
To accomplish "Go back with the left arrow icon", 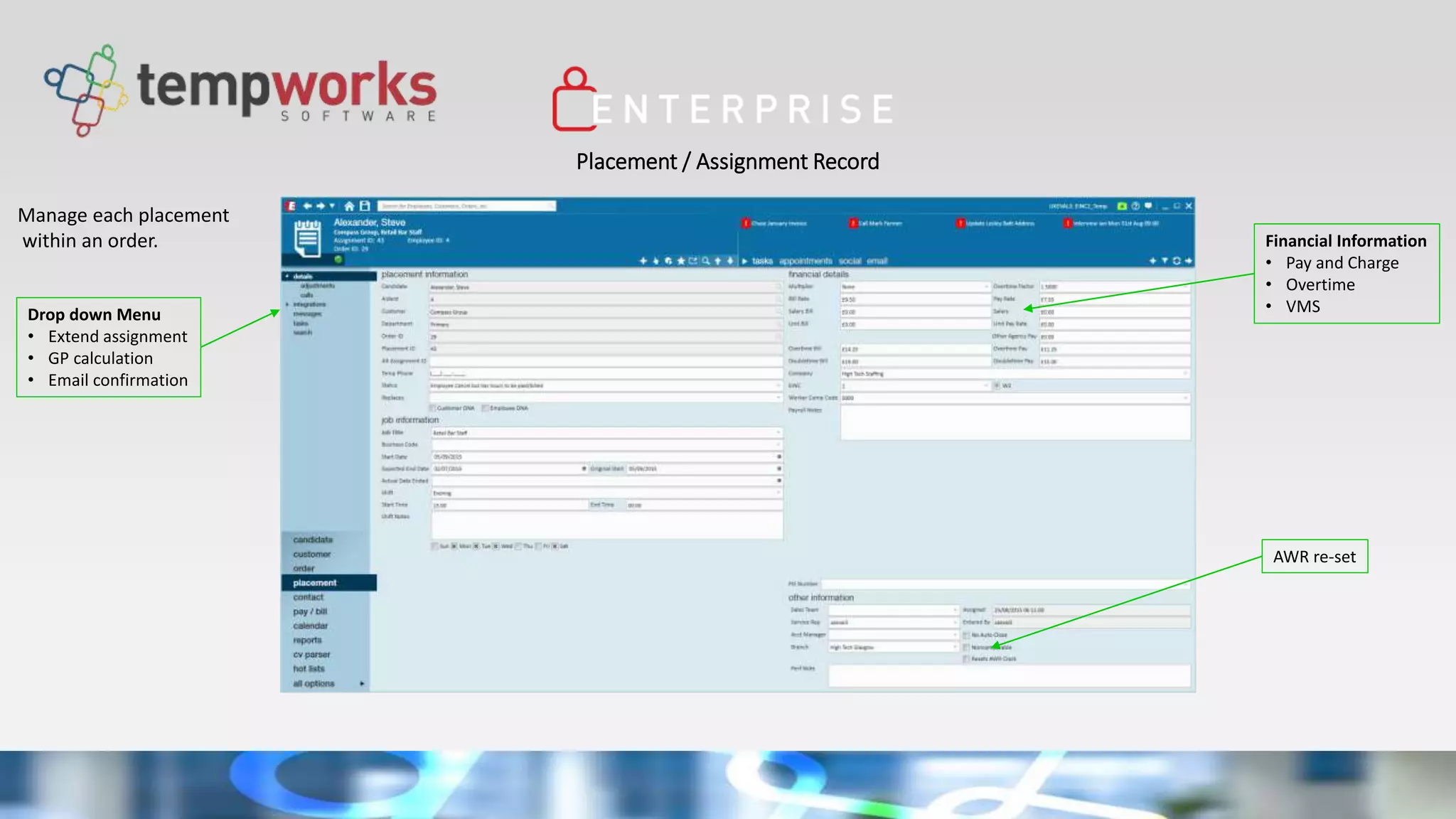I will click(307, 206).
